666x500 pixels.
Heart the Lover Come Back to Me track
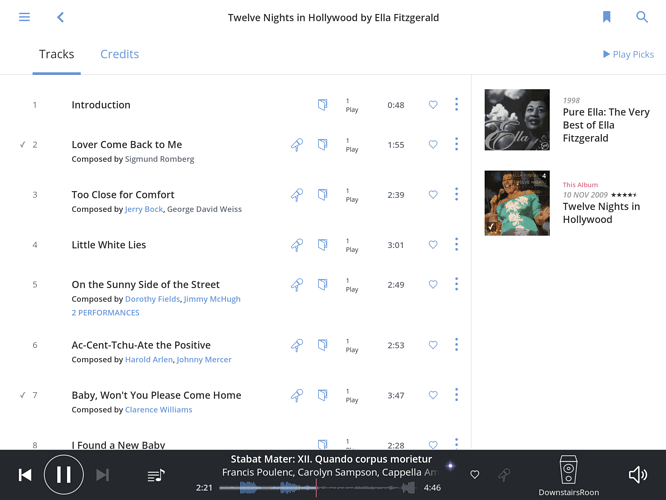(433, 144)
